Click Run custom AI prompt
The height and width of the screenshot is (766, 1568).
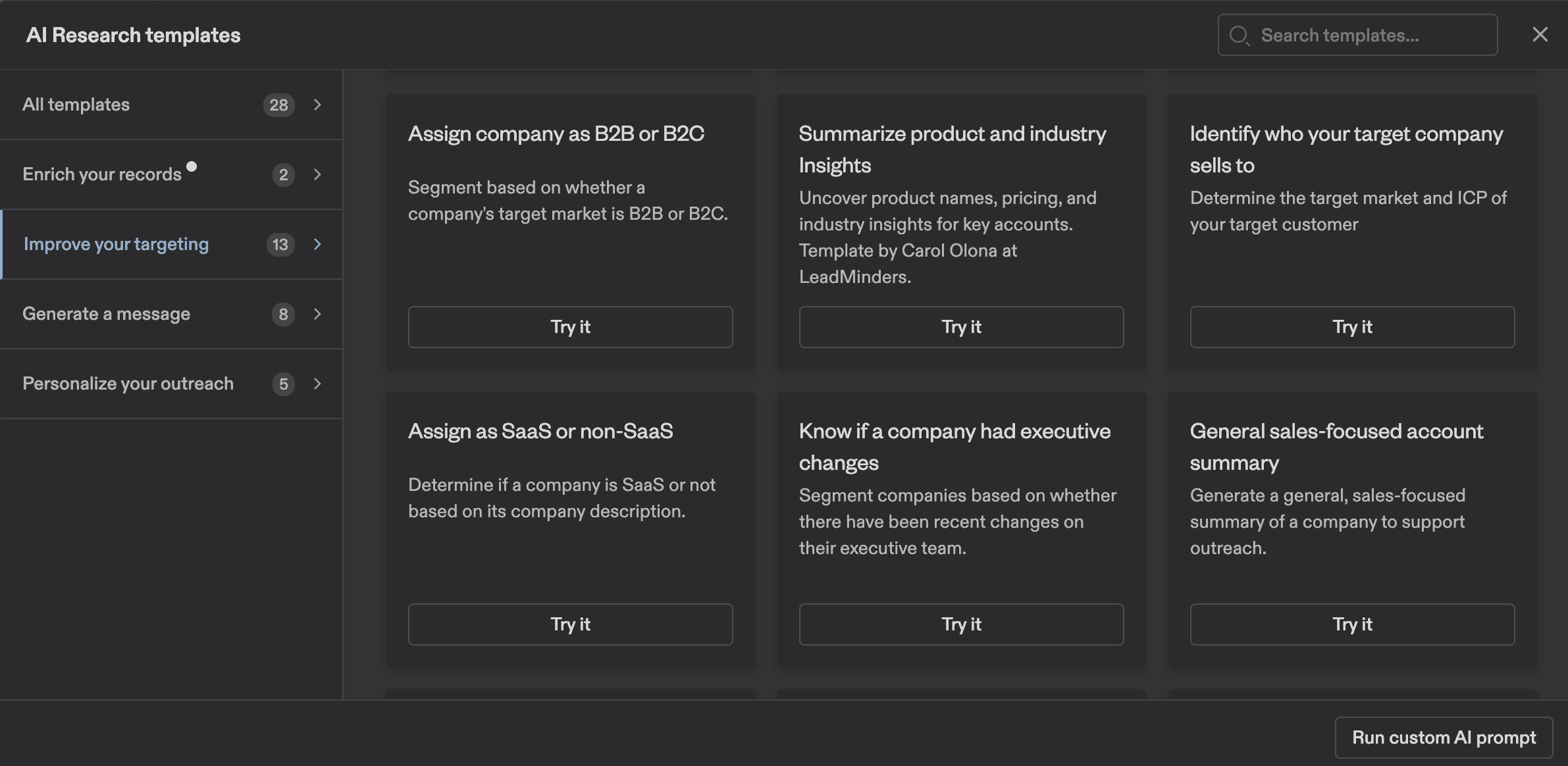pyautogui.click(x=1442, y=737)
